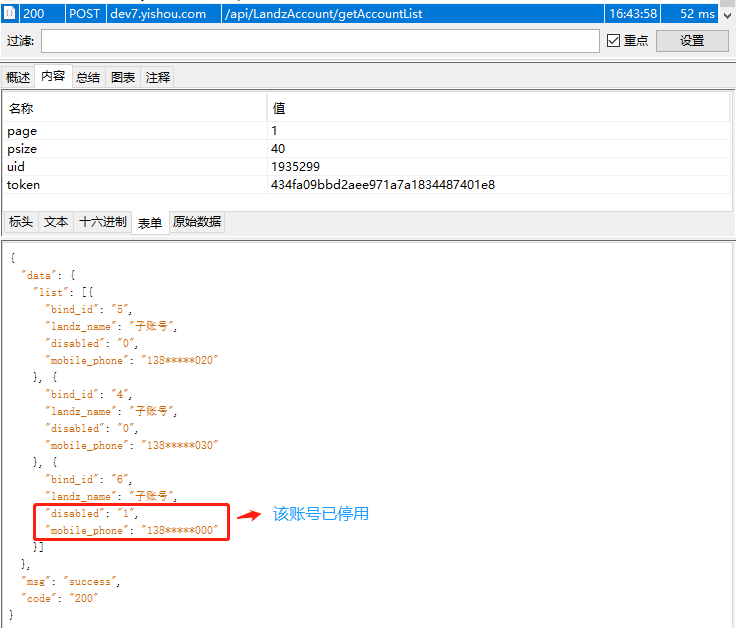Click the uid value 1935299

(296, 167)
